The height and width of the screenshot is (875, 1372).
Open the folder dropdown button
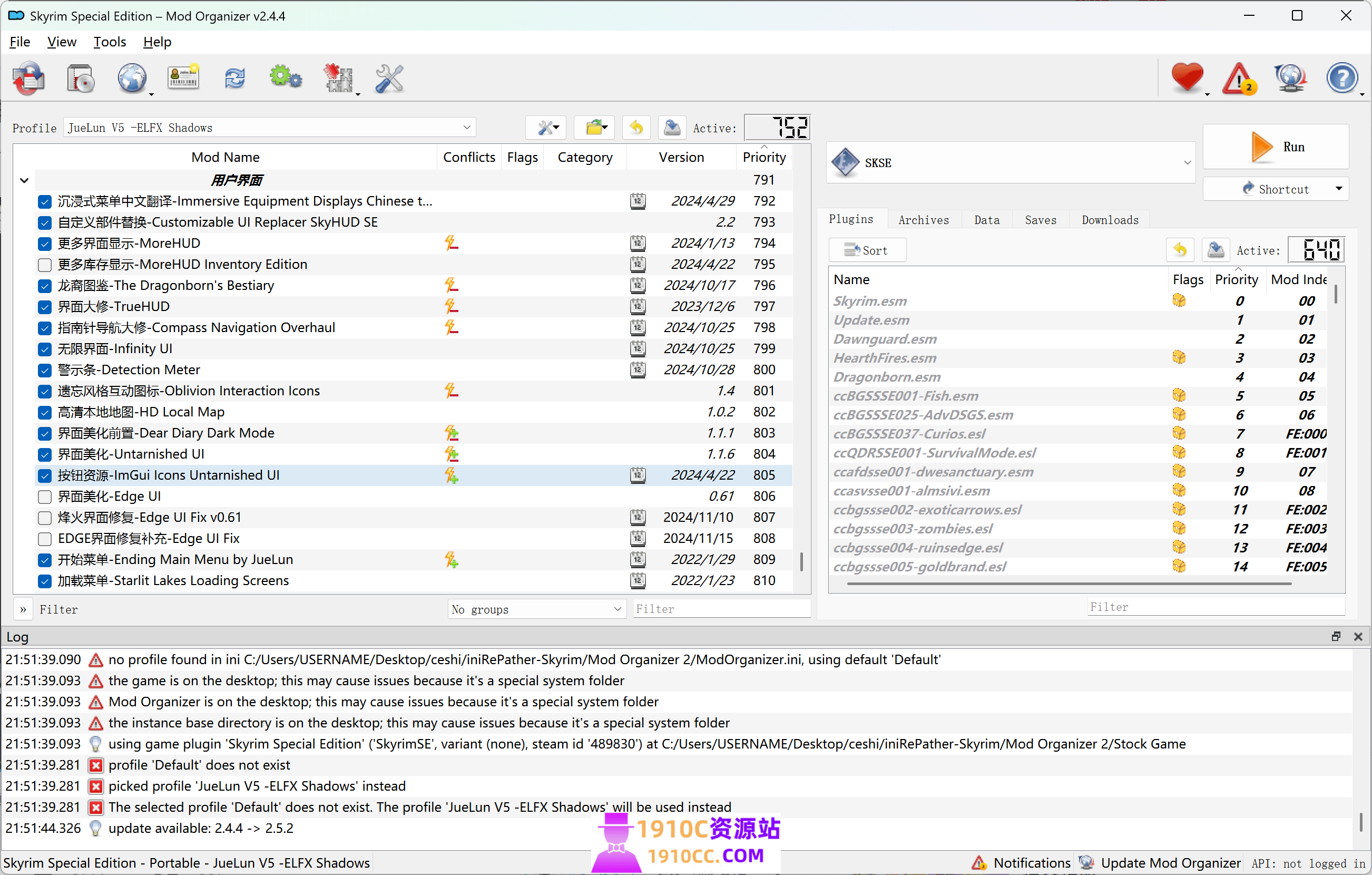click(595, 128)
